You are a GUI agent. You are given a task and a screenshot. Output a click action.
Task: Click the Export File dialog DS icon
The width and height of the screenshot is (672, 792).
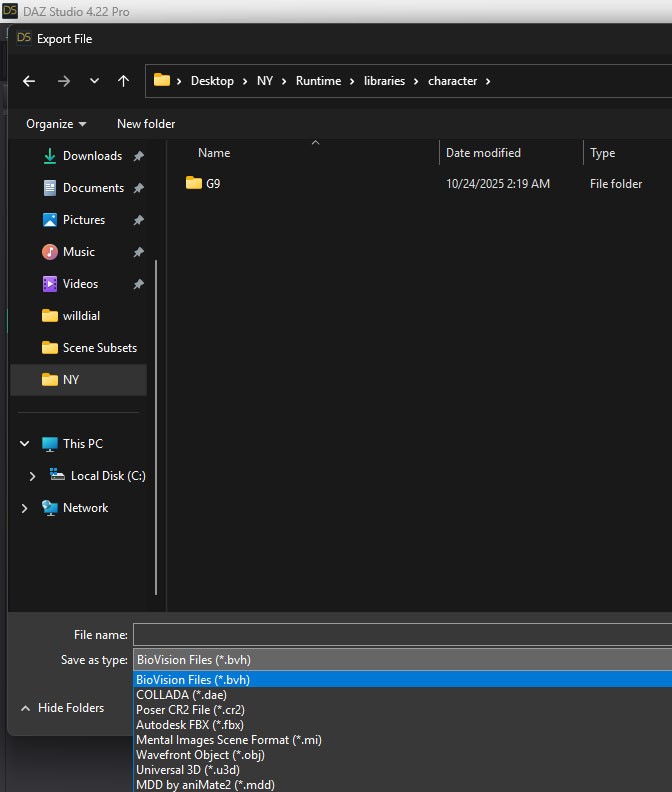click(x=24, y=38)
